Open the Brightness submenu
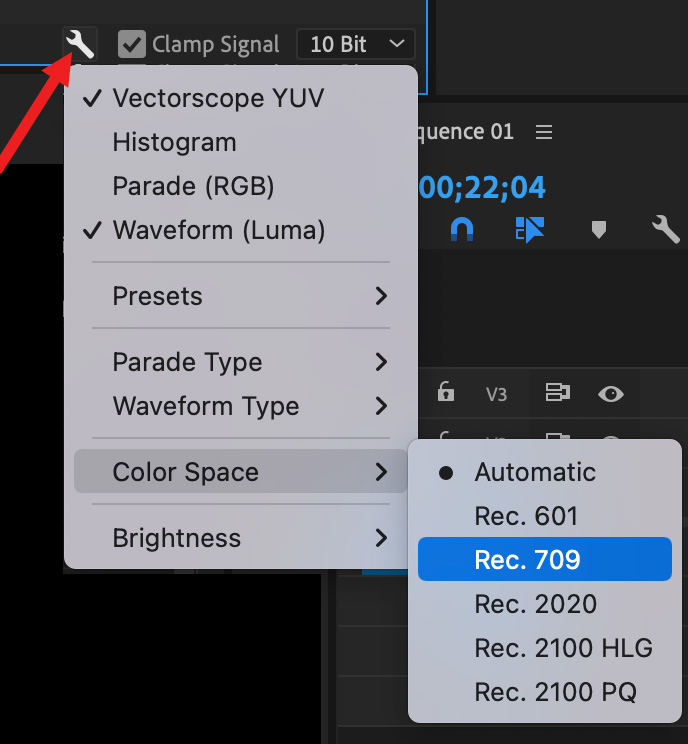The width and height of the screenshot is (688, 744). click(x=240, y=538)
